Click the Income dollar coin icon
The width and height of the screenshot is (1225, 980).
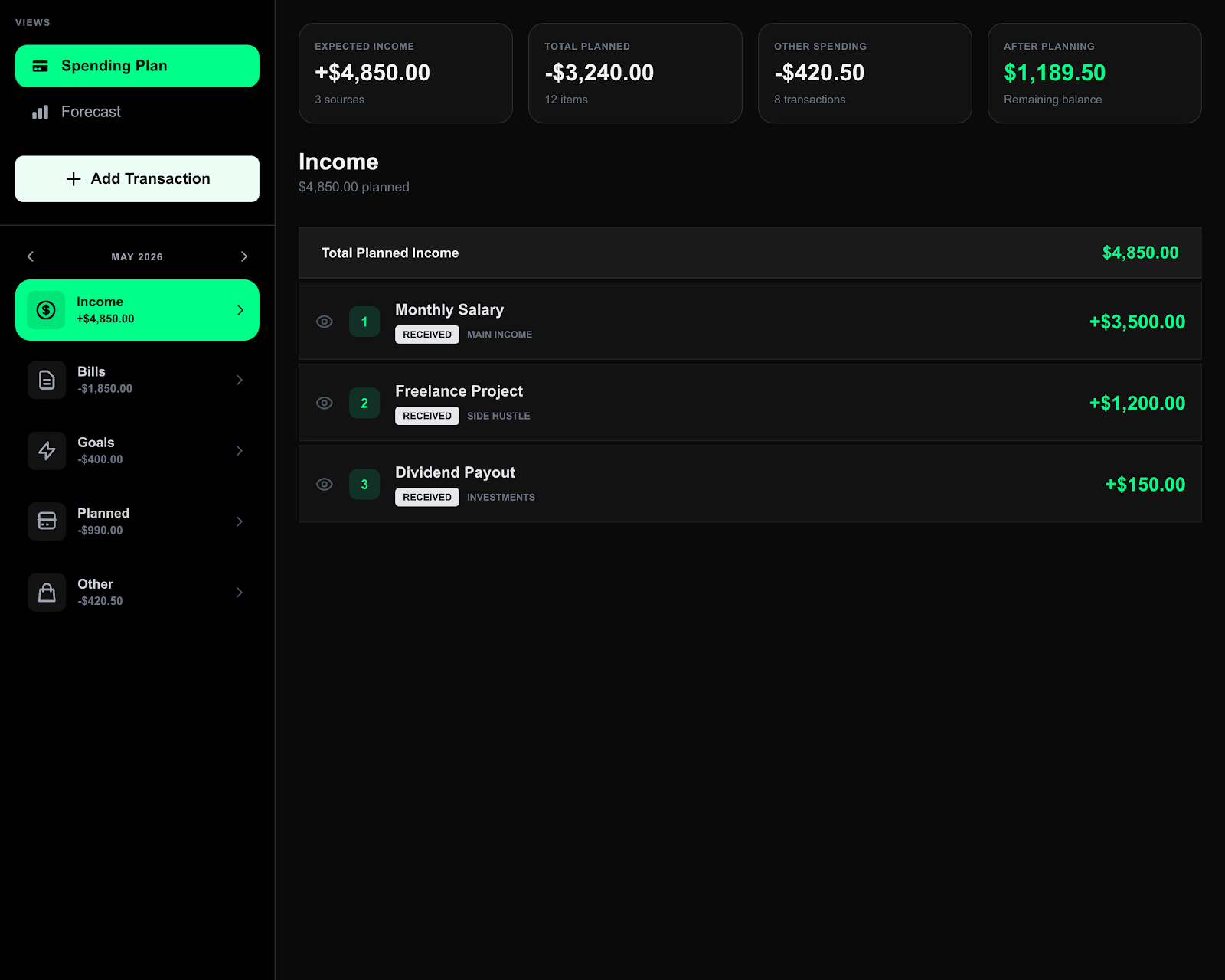pos(46,310)
